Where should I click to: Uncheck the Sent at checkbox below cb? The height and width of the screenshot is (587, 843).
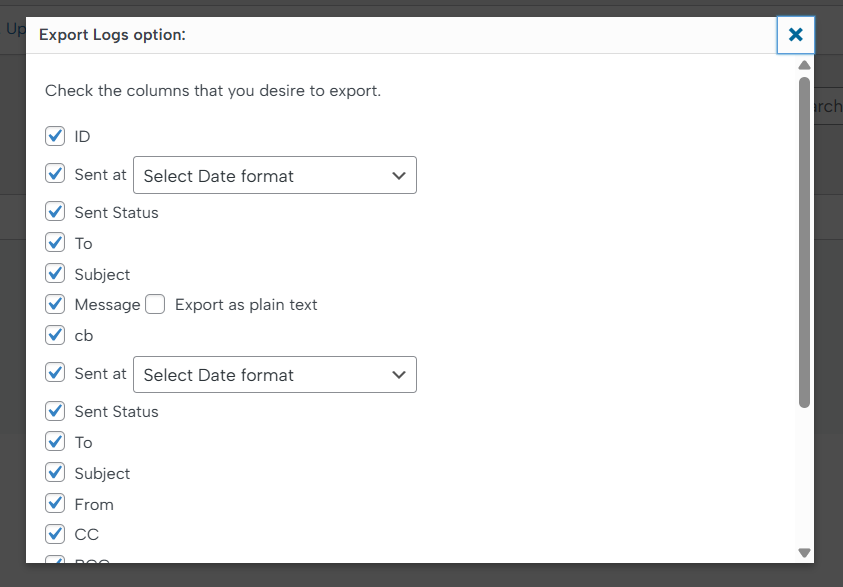(55, 373)
